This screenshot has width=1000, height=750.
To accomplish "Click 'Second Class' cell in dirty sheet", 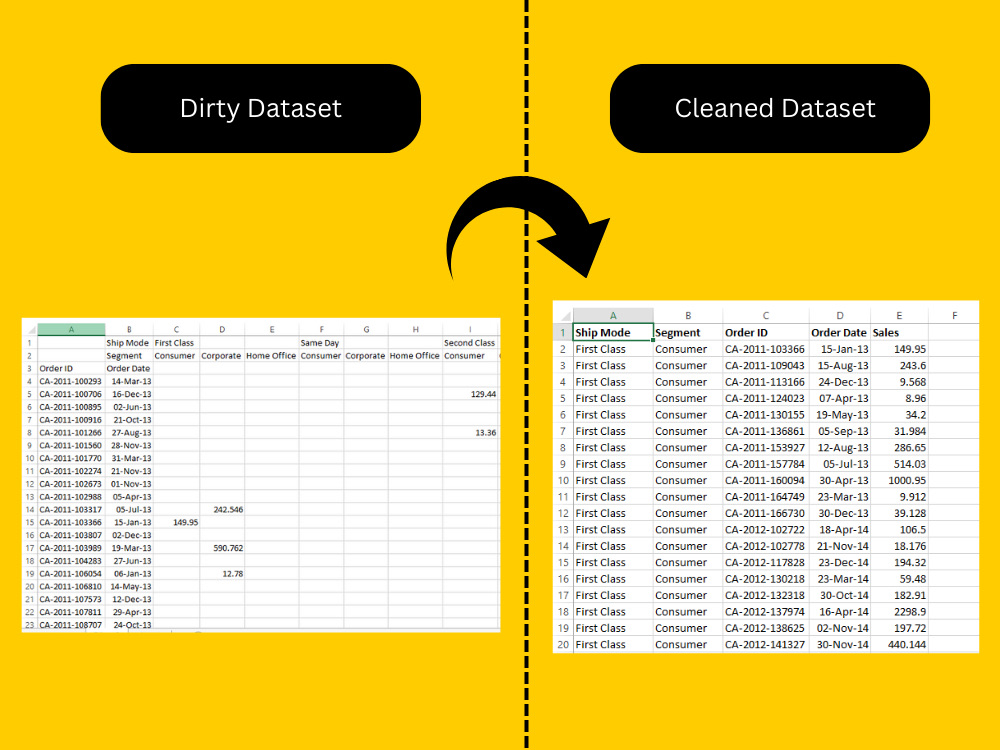I will click(470, 342).
